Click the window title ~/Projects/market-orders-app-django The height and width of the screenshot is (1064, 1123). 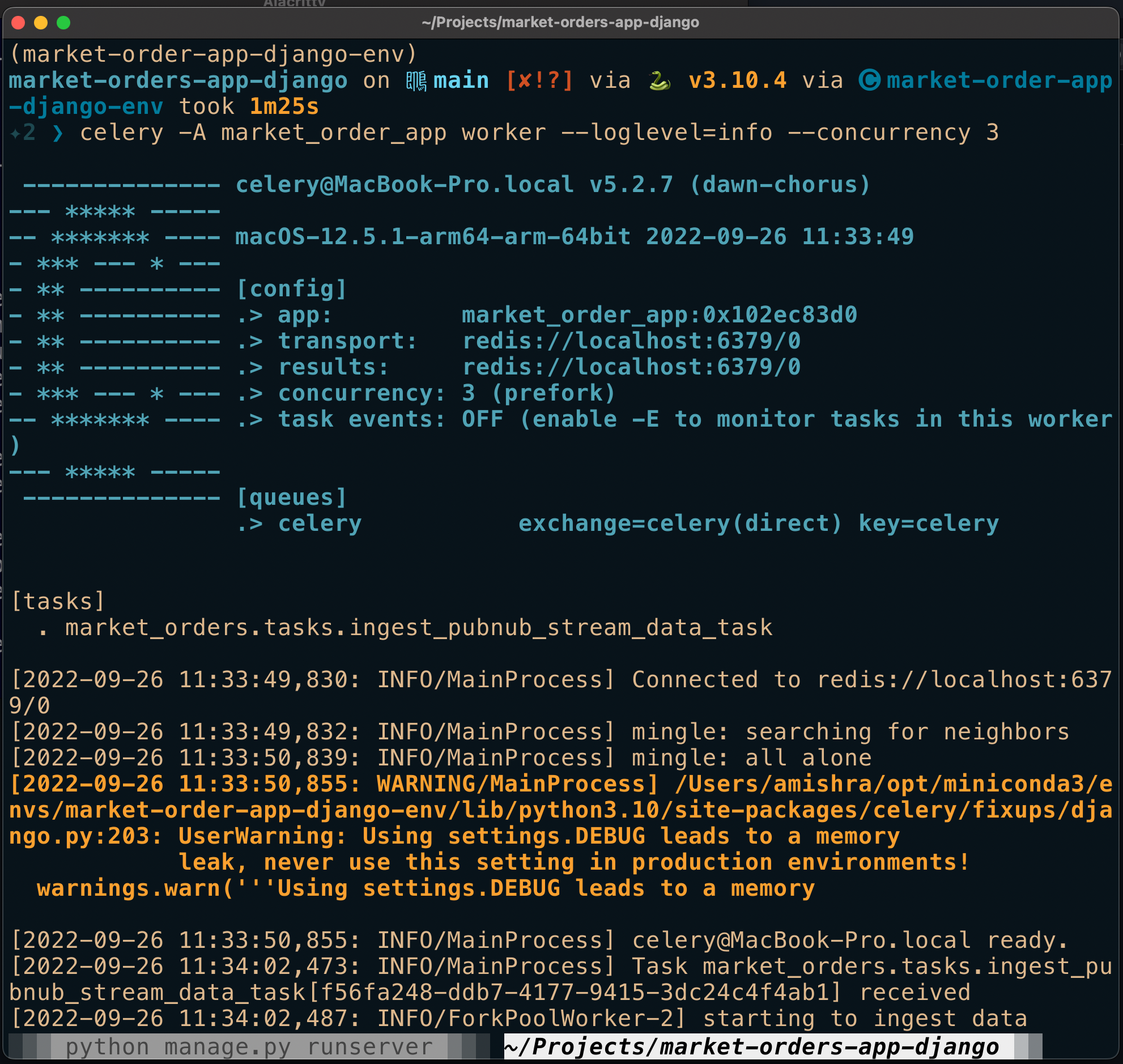click(x=559, y=23)
